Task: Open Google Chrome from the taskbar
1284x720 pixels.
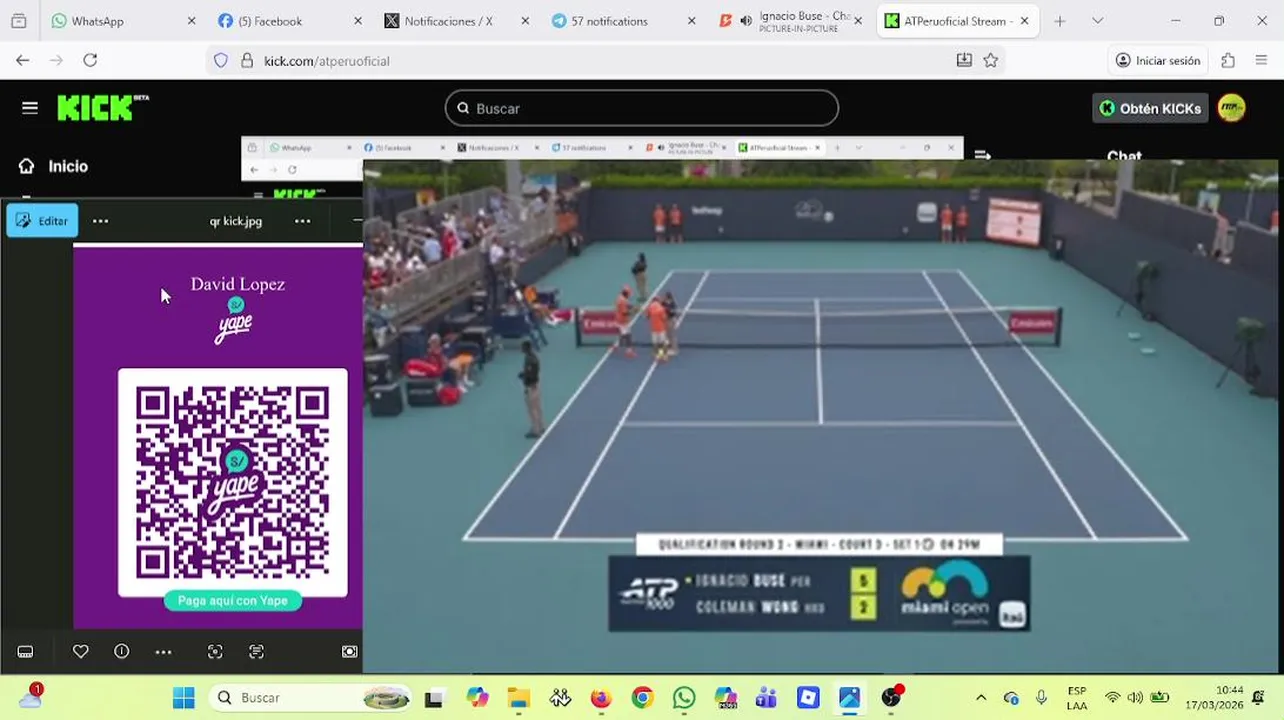Action: tap(643, 698)
